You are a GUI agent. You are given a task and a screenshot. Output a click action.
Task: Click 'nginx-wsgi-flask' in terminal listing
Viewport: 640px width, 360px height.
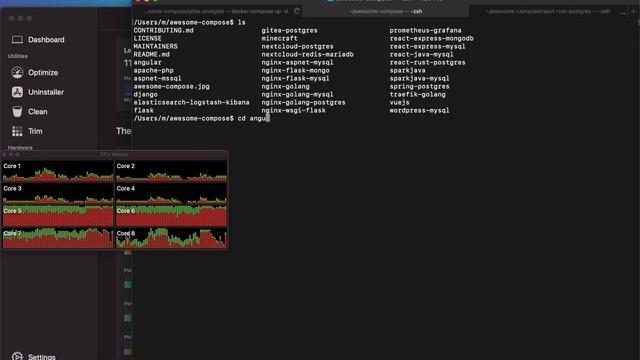pos(293,110)
